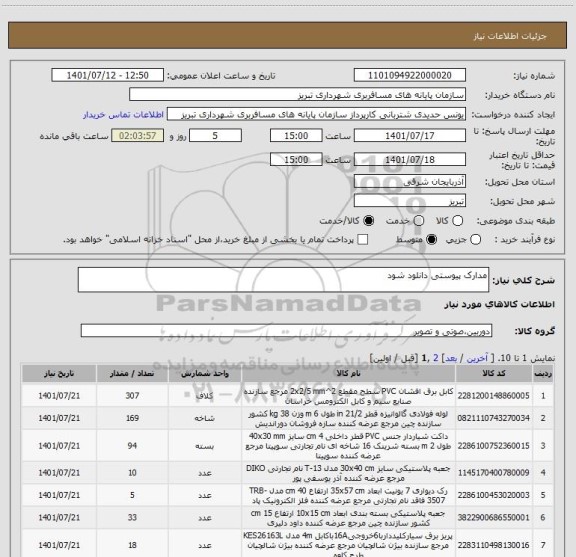The width and height of the screenshot is (576, 557).
Task: Click product code 2286100752360015
Action: pos(494,446)
